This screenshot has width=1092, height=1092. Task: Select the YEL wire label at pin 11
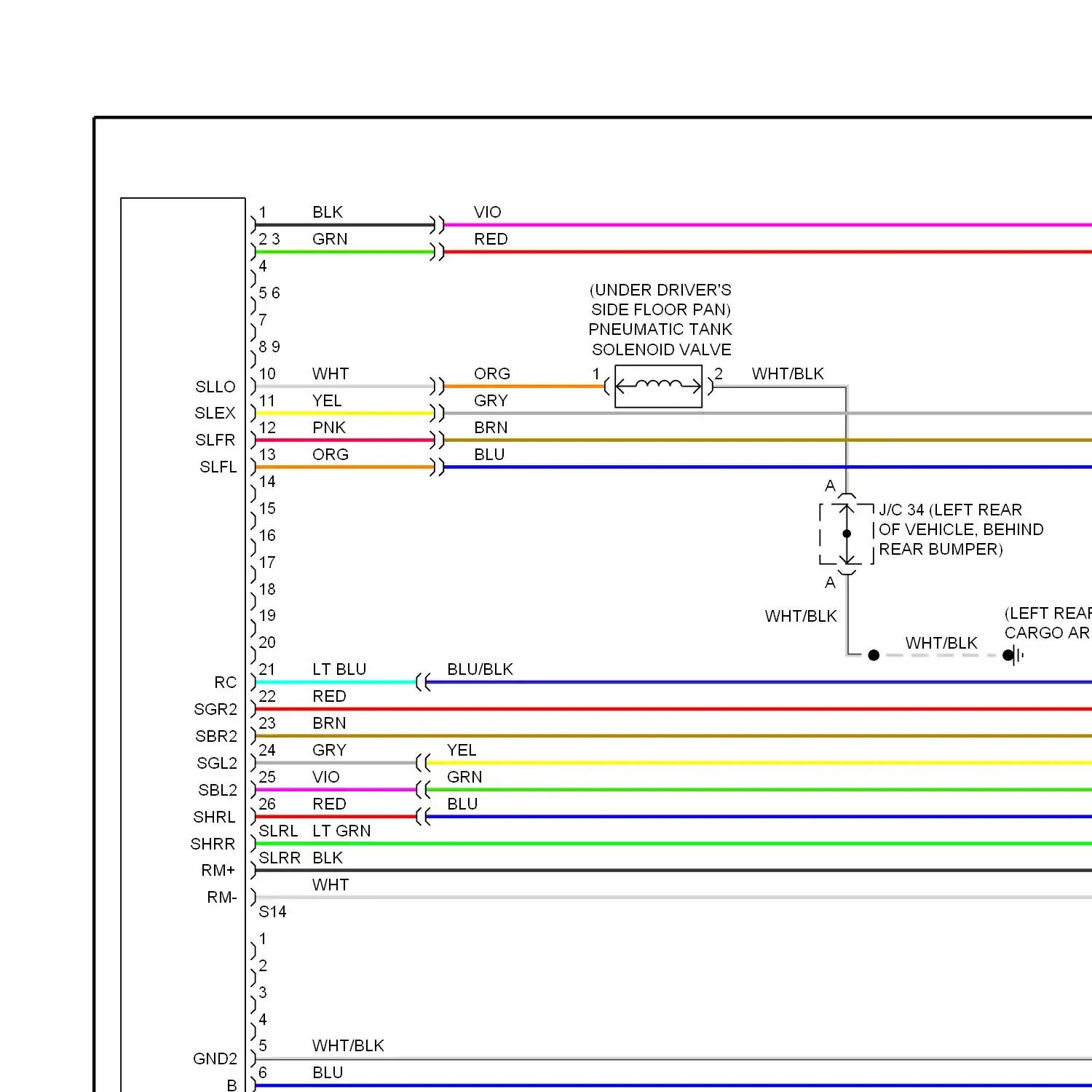tap(327, 400)
